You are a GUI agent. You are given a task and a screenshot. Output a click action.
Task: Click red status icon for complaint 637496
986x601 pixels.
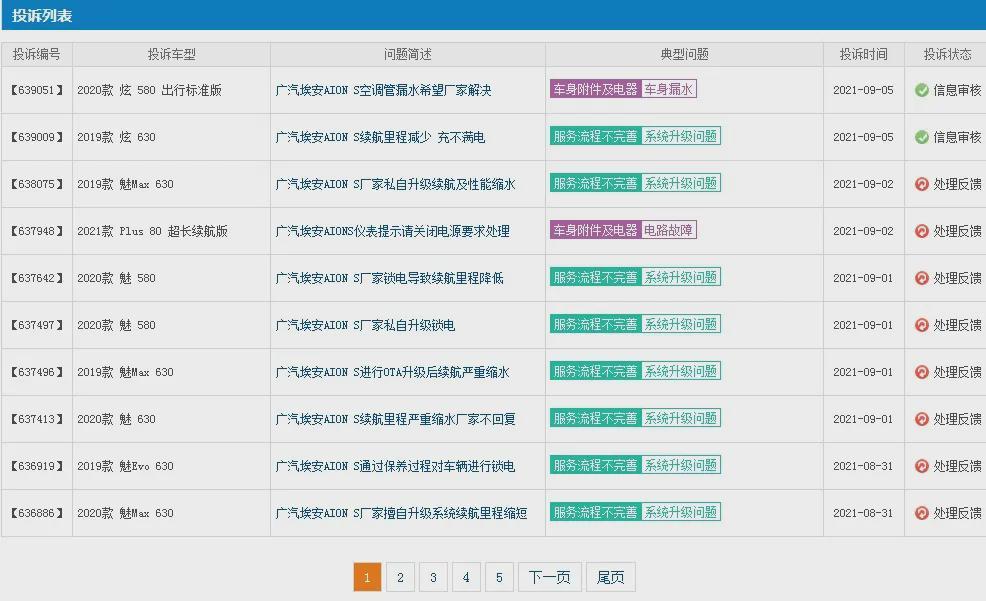pyautogui.click(x=922, y=372)
